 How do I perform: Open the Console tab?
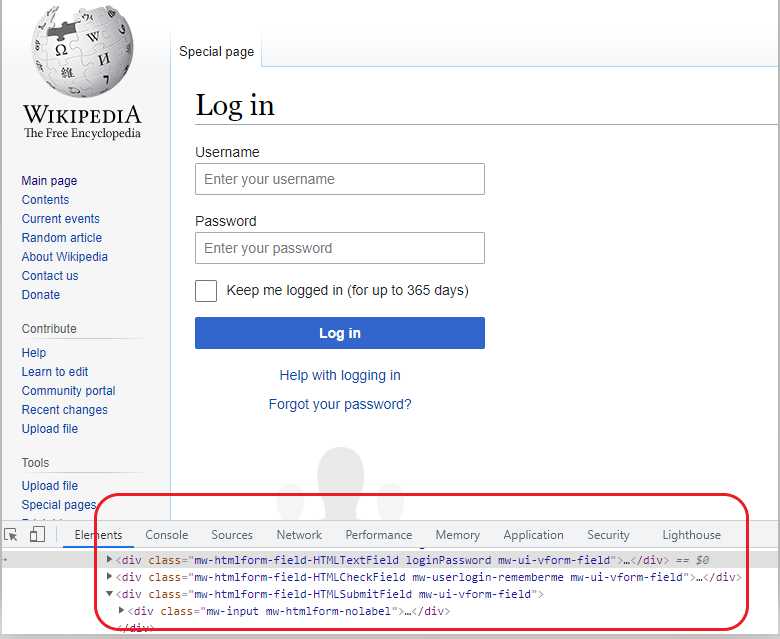[x=167, y=535]
